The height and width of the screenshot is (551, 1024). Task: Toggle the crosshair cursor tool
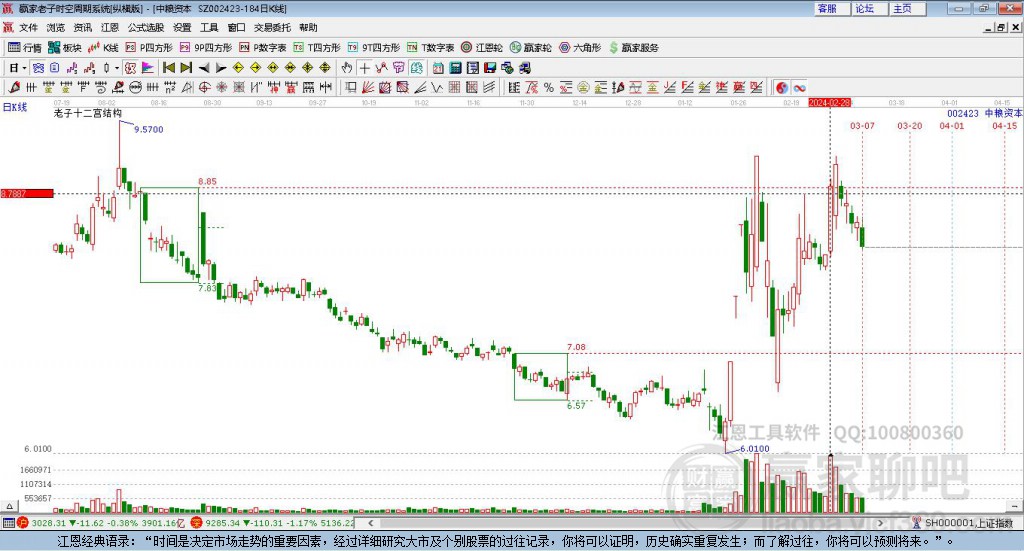click(x=364, y=68)
